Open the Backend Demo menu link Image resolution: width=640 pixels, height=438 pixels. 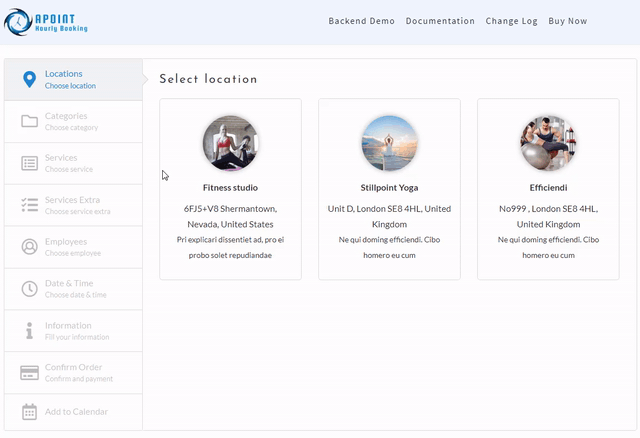tap(361, 21)
